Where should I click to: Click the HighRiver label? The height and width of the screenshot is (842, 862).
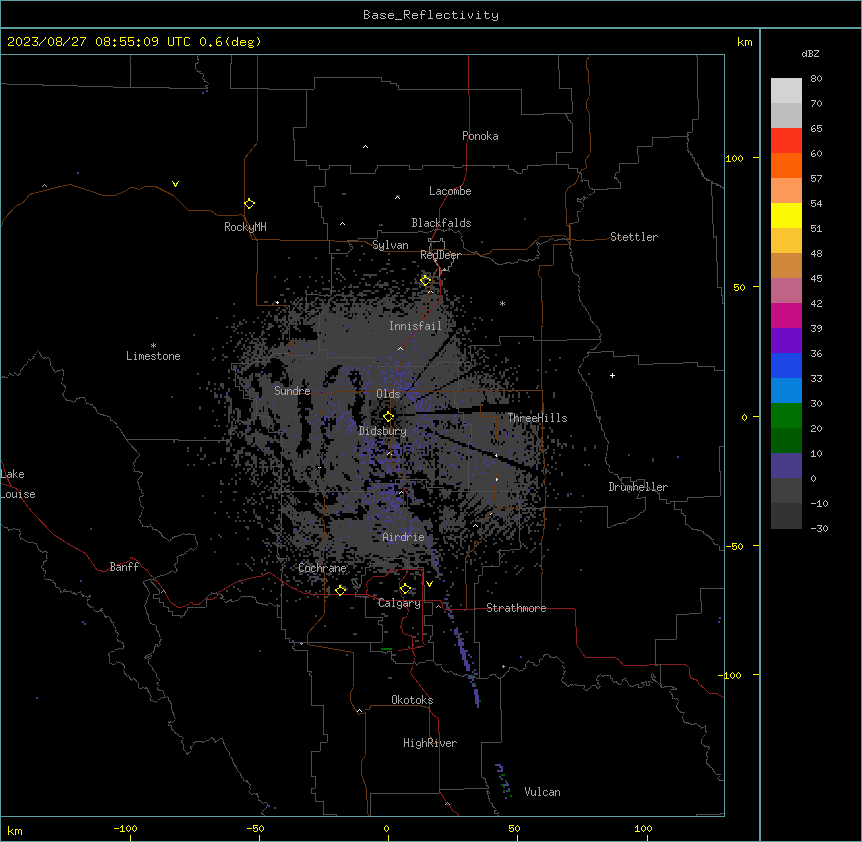pyautogui.click(x=430, y=743)
